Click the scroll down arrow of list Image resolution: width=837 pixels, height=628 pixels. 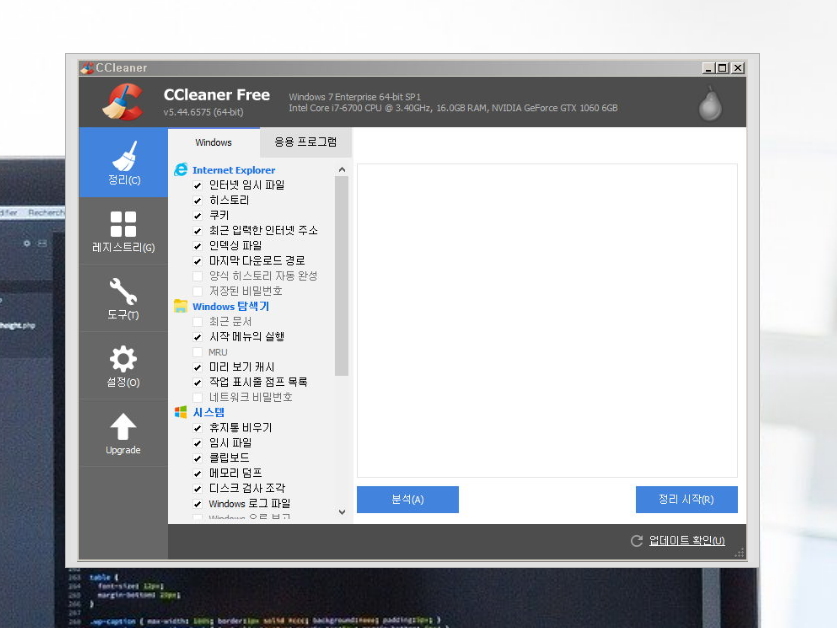coord(342,512)
